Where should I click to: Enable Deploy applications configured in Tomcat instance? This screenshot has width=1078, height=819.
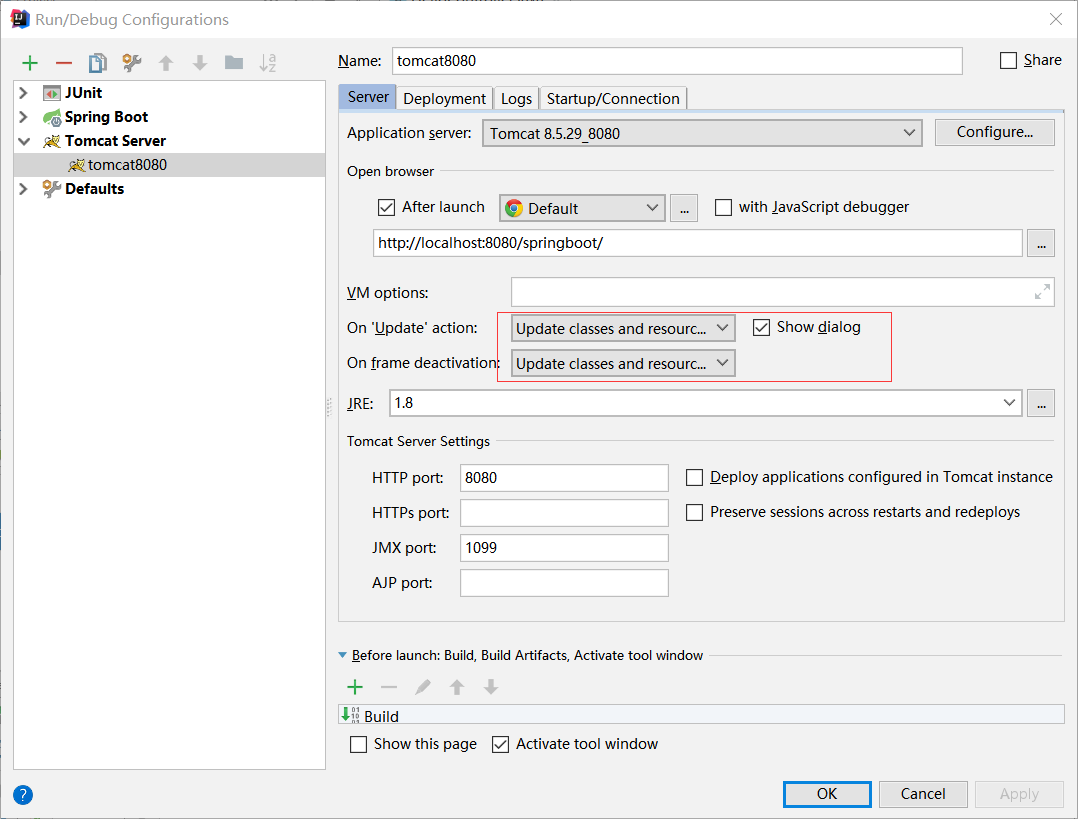click(x=694, y=477)
